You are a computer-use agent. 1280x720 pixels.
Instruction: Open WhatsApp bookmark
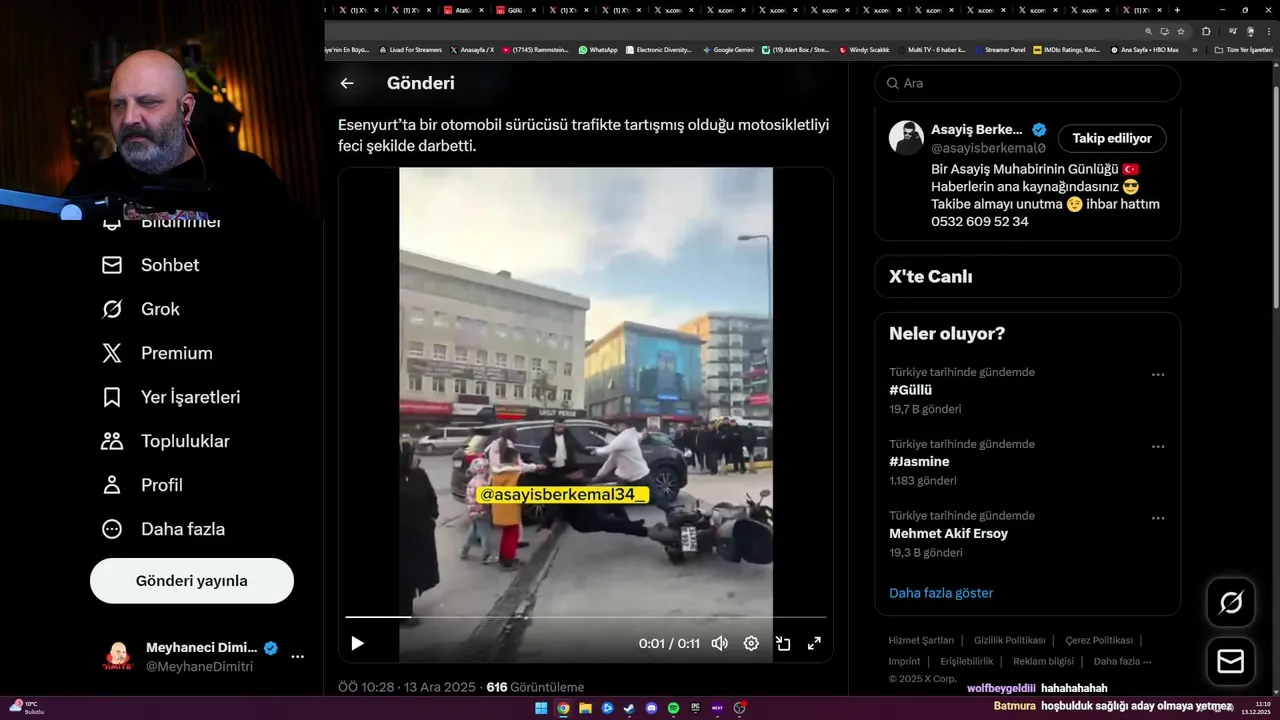tap(598, 49)
